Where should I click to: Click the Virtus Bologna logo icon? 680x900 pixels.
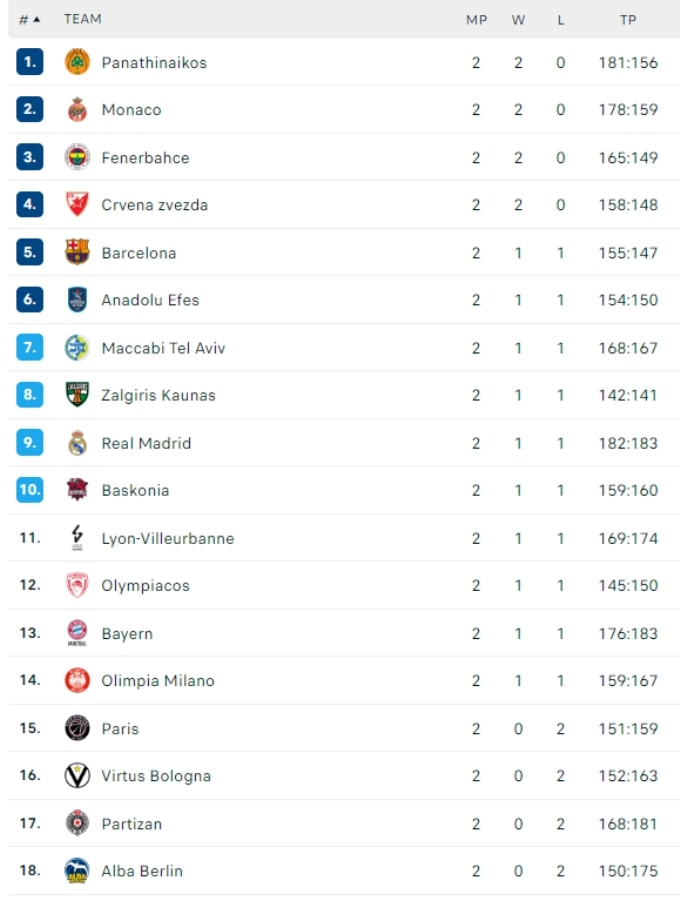77,776
